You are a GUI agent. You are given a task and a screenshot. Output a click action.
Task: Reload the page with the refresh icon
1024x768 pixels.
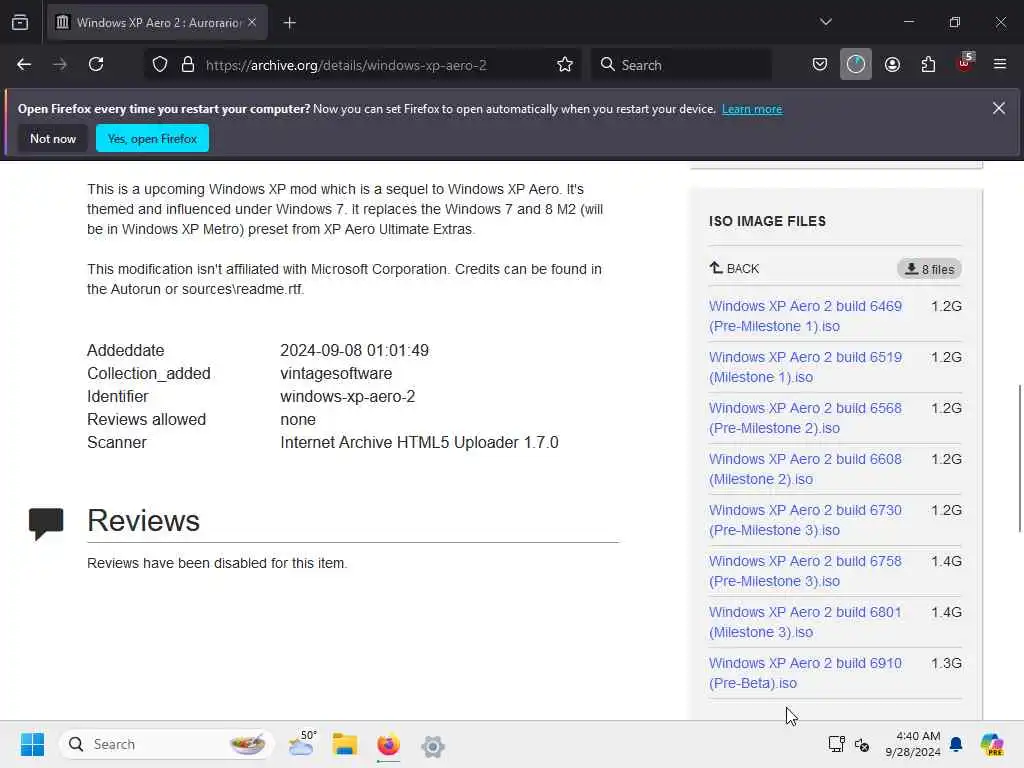(96, 65)
